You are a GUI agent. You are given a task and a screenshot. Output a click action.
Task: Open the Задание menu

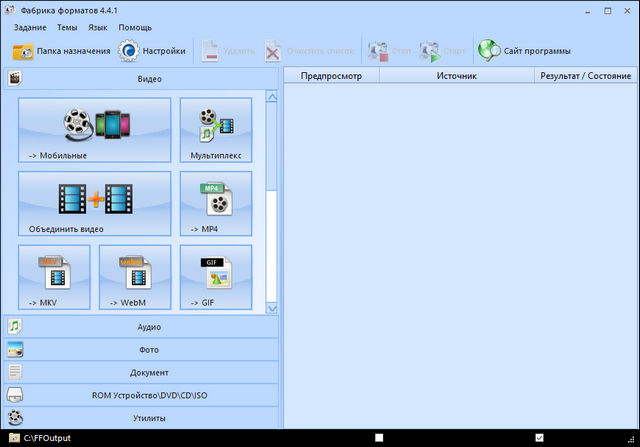click(30, 27)
